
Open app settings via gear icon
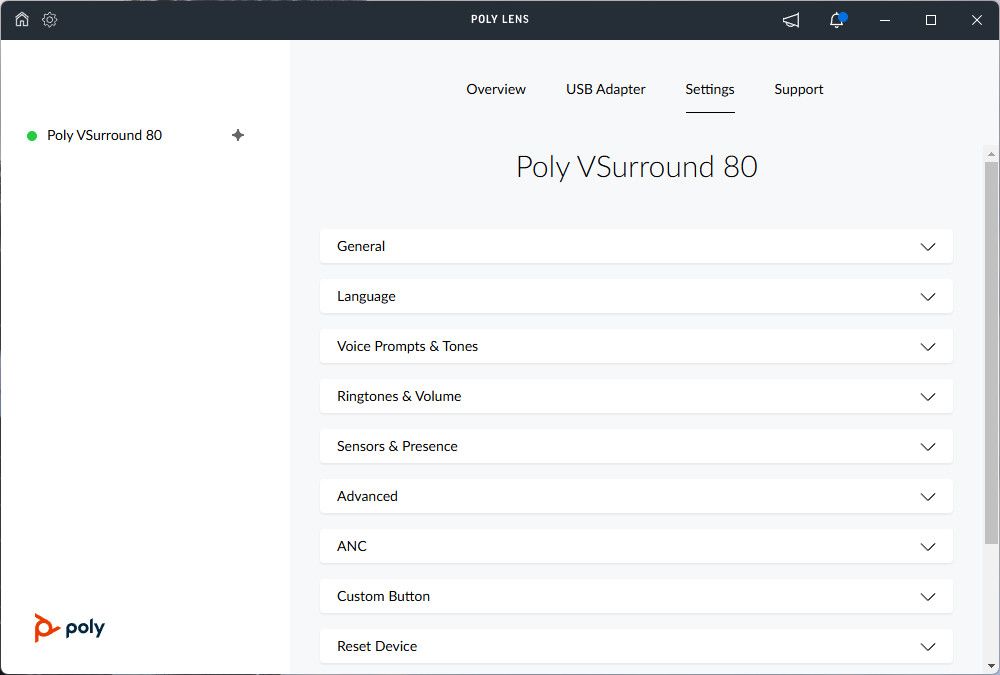tap(50, 20)
